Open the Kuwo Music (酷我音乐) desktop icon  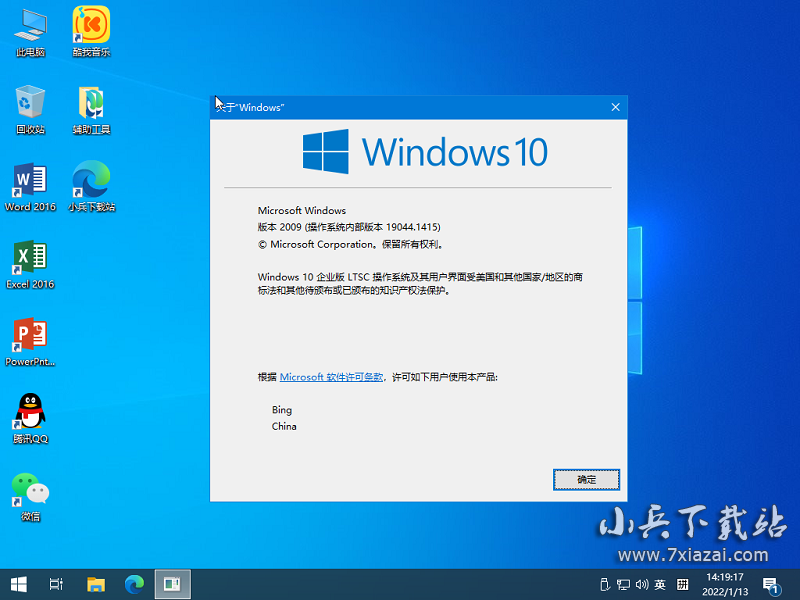point(91,32)
